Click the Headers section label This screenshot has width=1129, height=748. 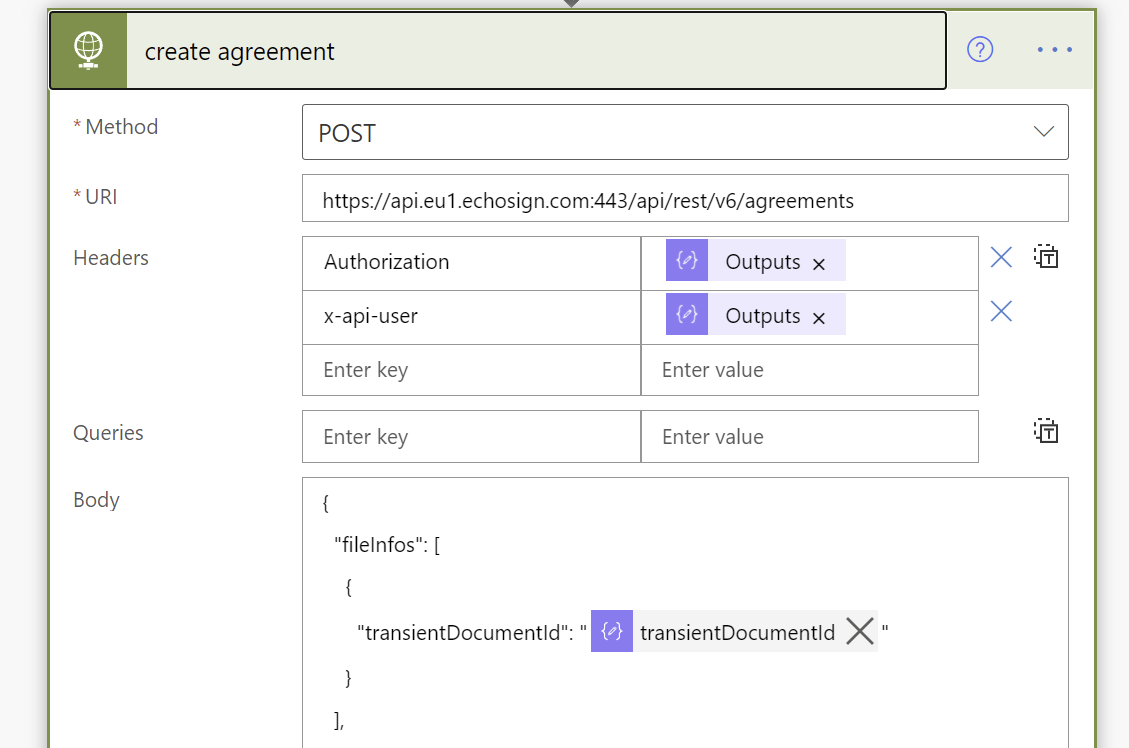click(x=110, y=257)
